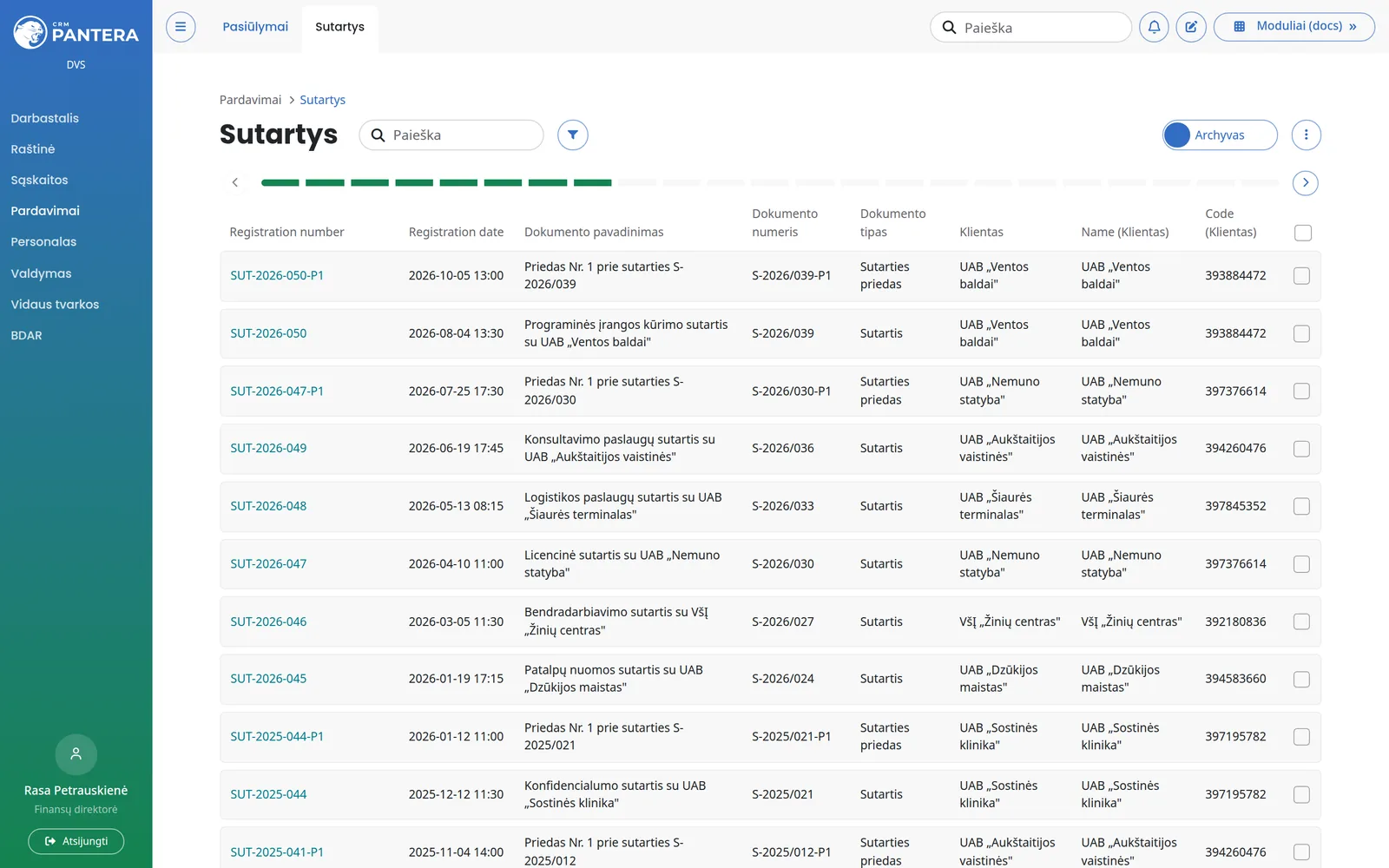Open the Moduliai (docs) dropdown
Screen dimensions: 1389x868
tap(1294, 27)
